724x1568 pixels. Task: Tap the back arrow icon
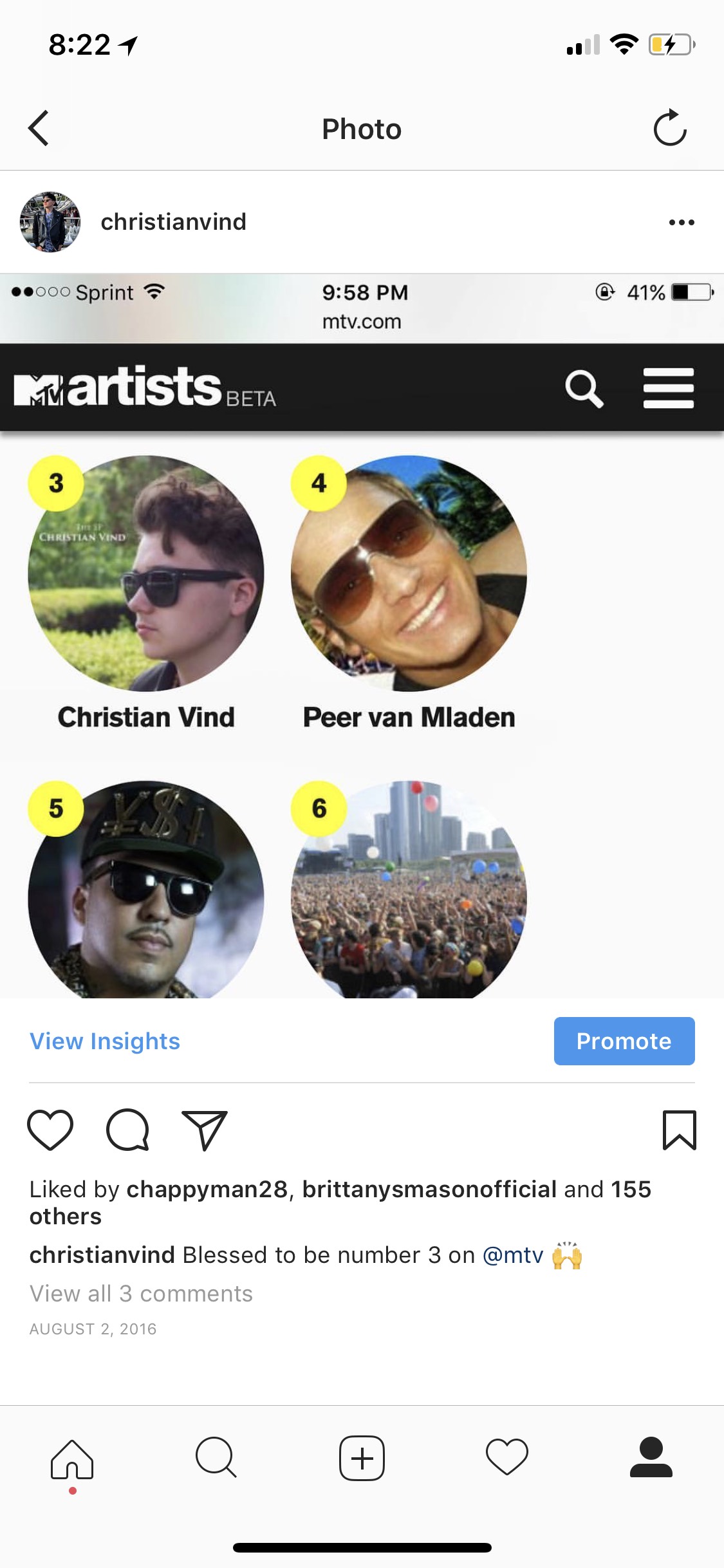(x=39, y=128)
